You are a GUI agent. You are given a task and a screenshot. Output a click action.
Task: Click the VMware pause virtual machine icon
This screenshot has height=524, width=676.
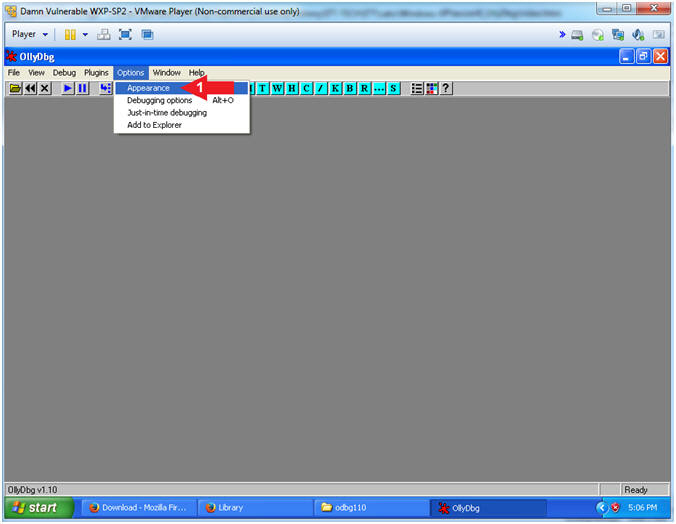(70, 35)
